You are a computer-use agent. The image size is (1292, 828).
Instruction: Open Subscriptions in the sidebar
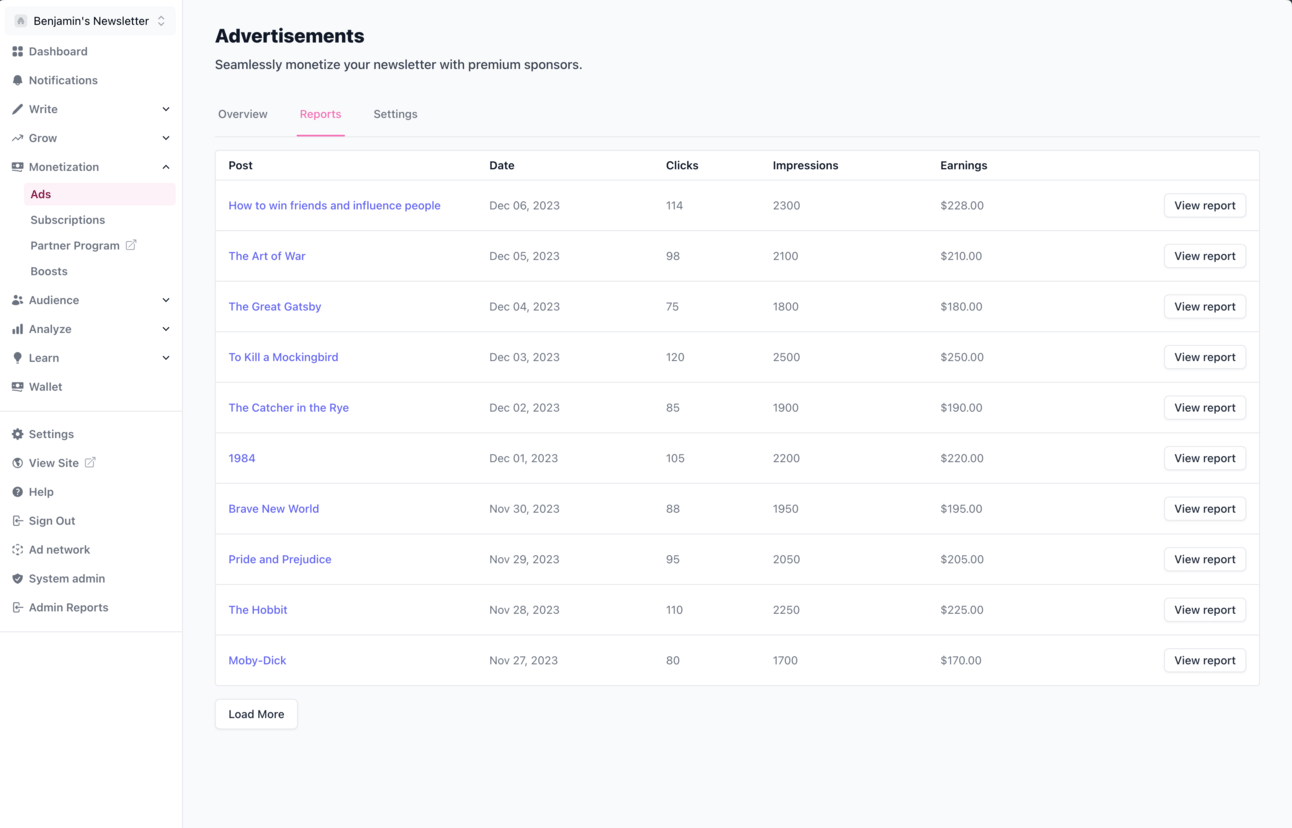click(x=67, y=220)
